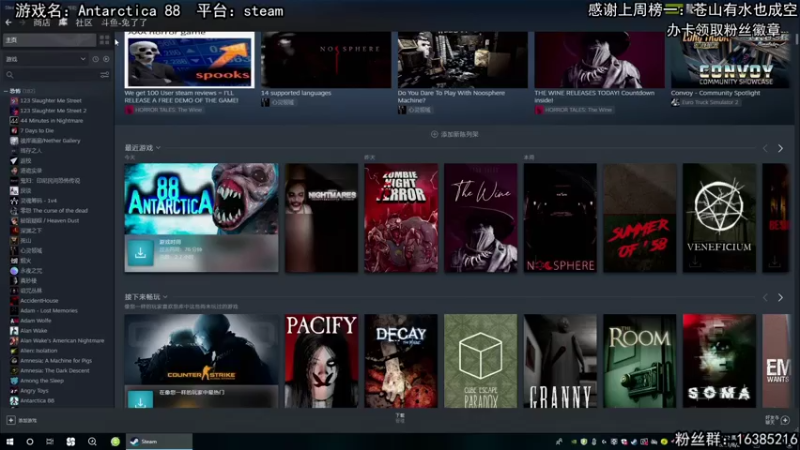Click Antarctica 88 download icon

[140, 253]
